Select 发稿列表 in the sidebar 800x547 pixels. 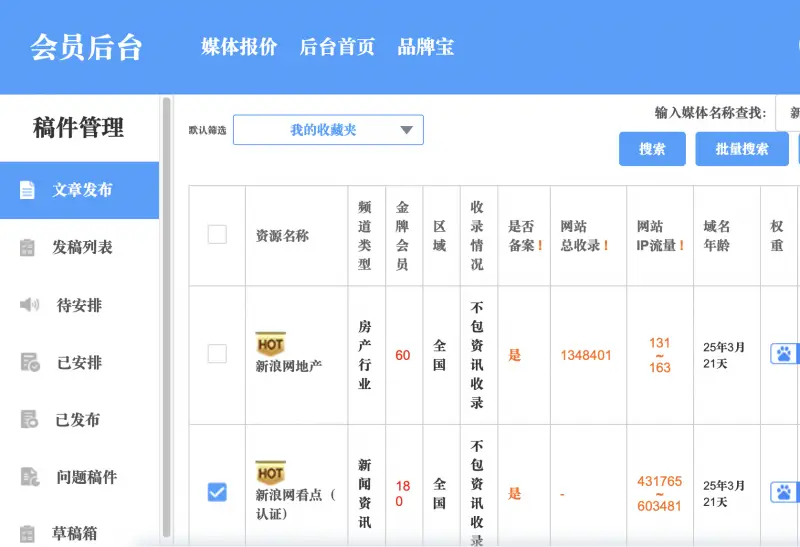coord(80,247)
